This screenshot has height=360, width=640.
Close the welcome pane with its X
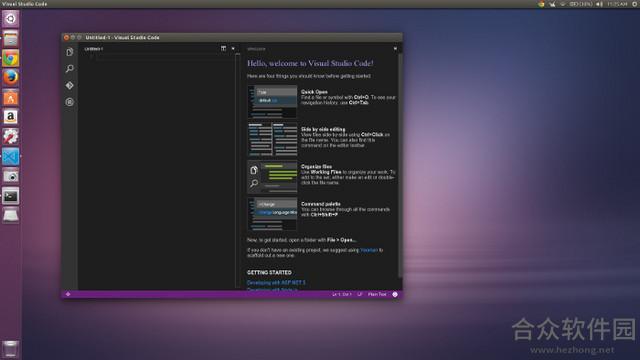pos(395,49)
